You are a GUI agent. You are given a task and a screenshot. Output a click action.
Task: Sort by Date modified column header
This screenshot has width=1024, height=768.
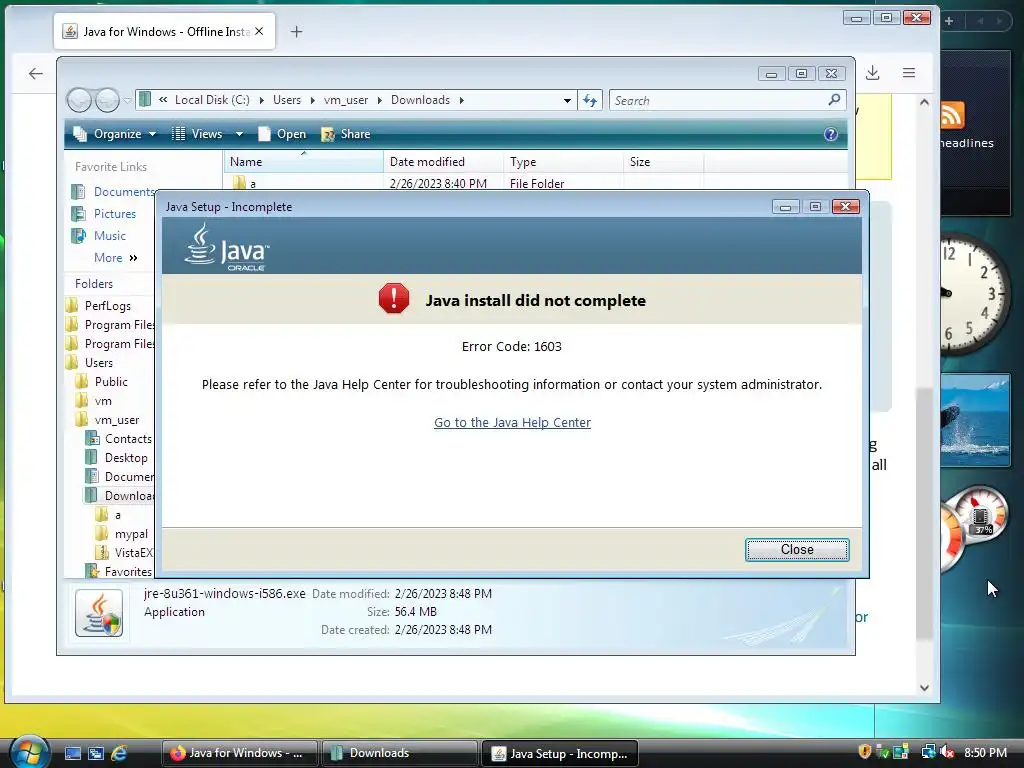tap(443, 162)
